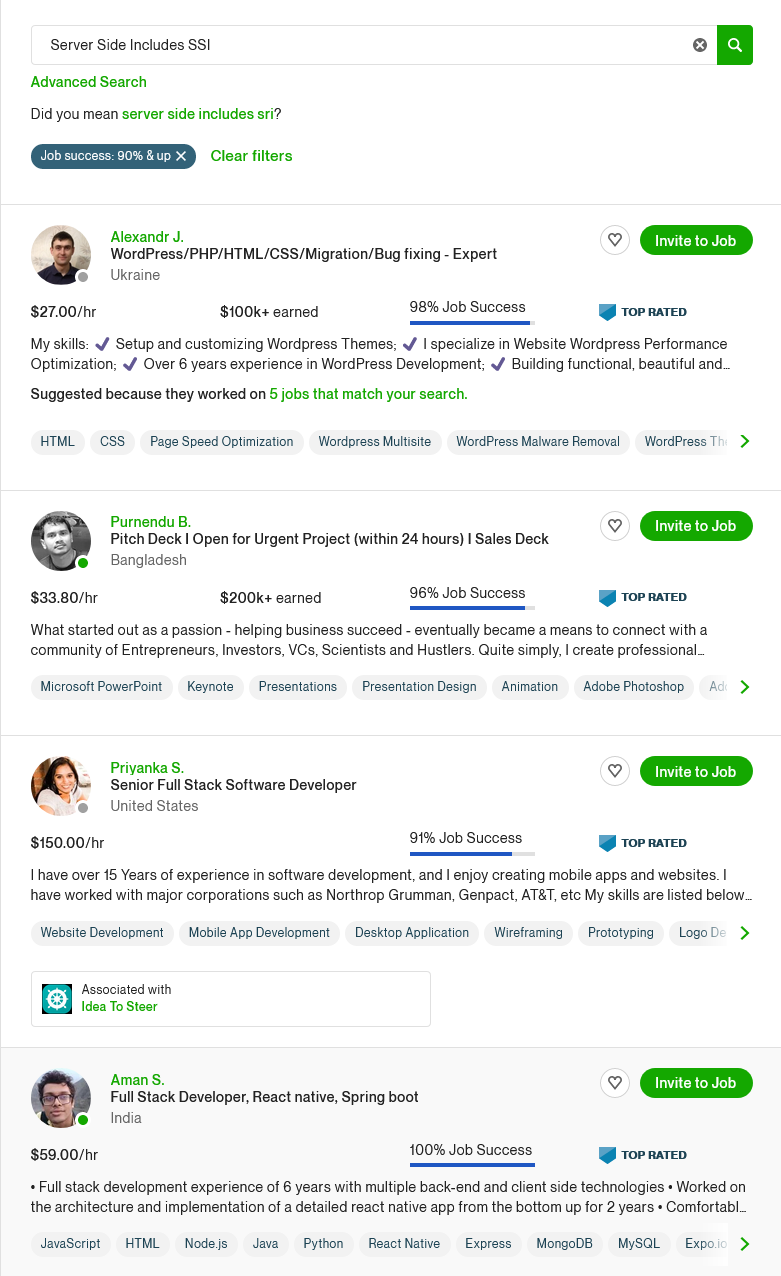781x1276 pixels.
Task: Open Advanced Search
Action: click(x=89, y=82)
